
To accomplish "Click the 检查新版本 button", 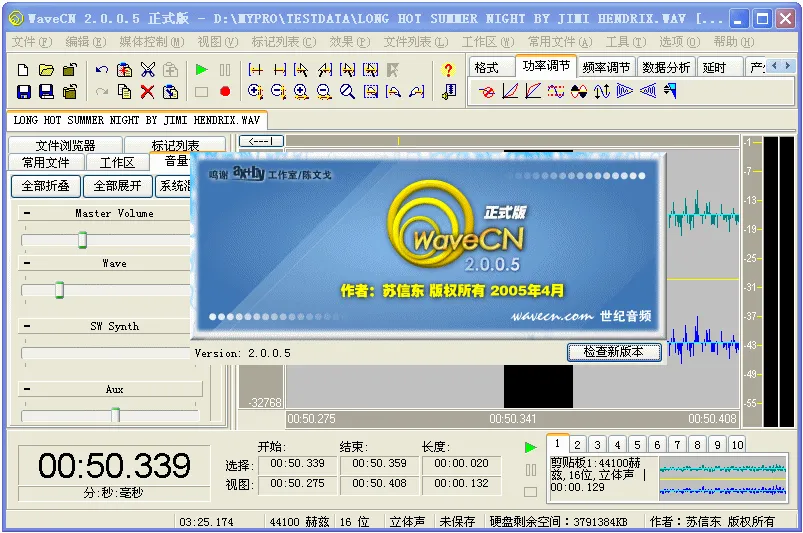I will click(x=614, y=352).
